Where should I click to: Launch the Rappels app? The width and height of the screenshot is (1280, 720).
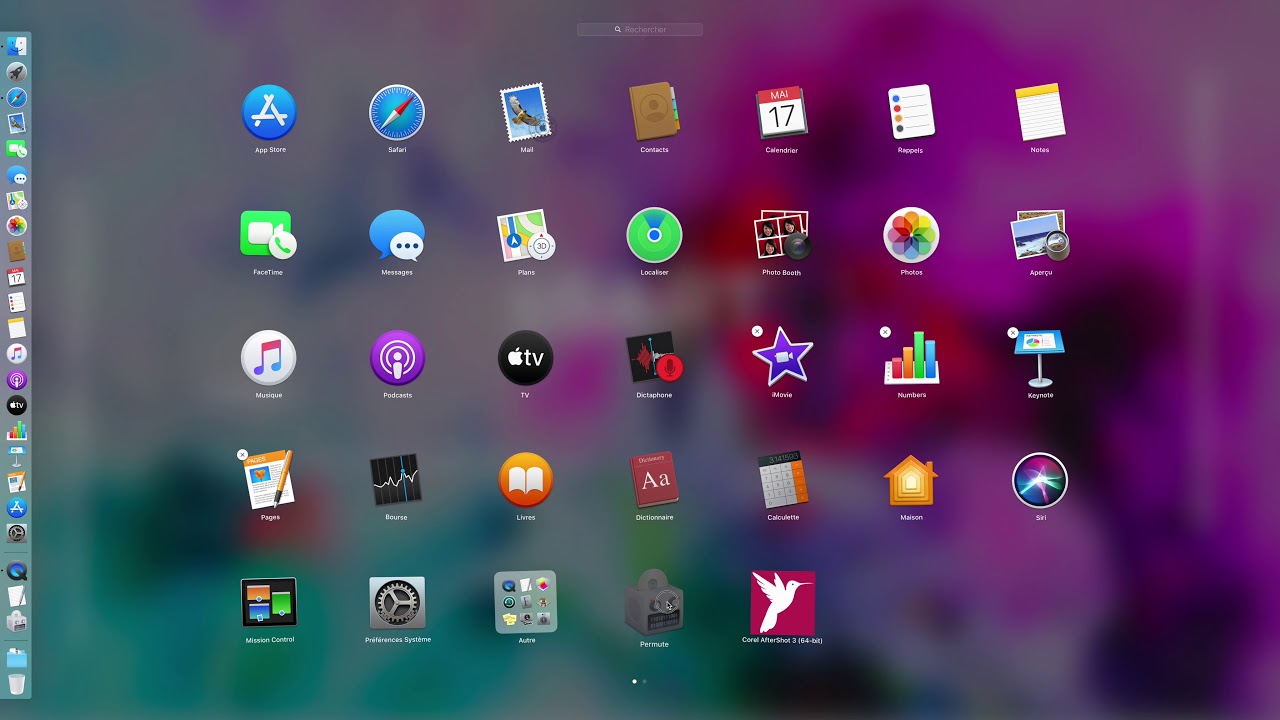[x=911, y=112]
